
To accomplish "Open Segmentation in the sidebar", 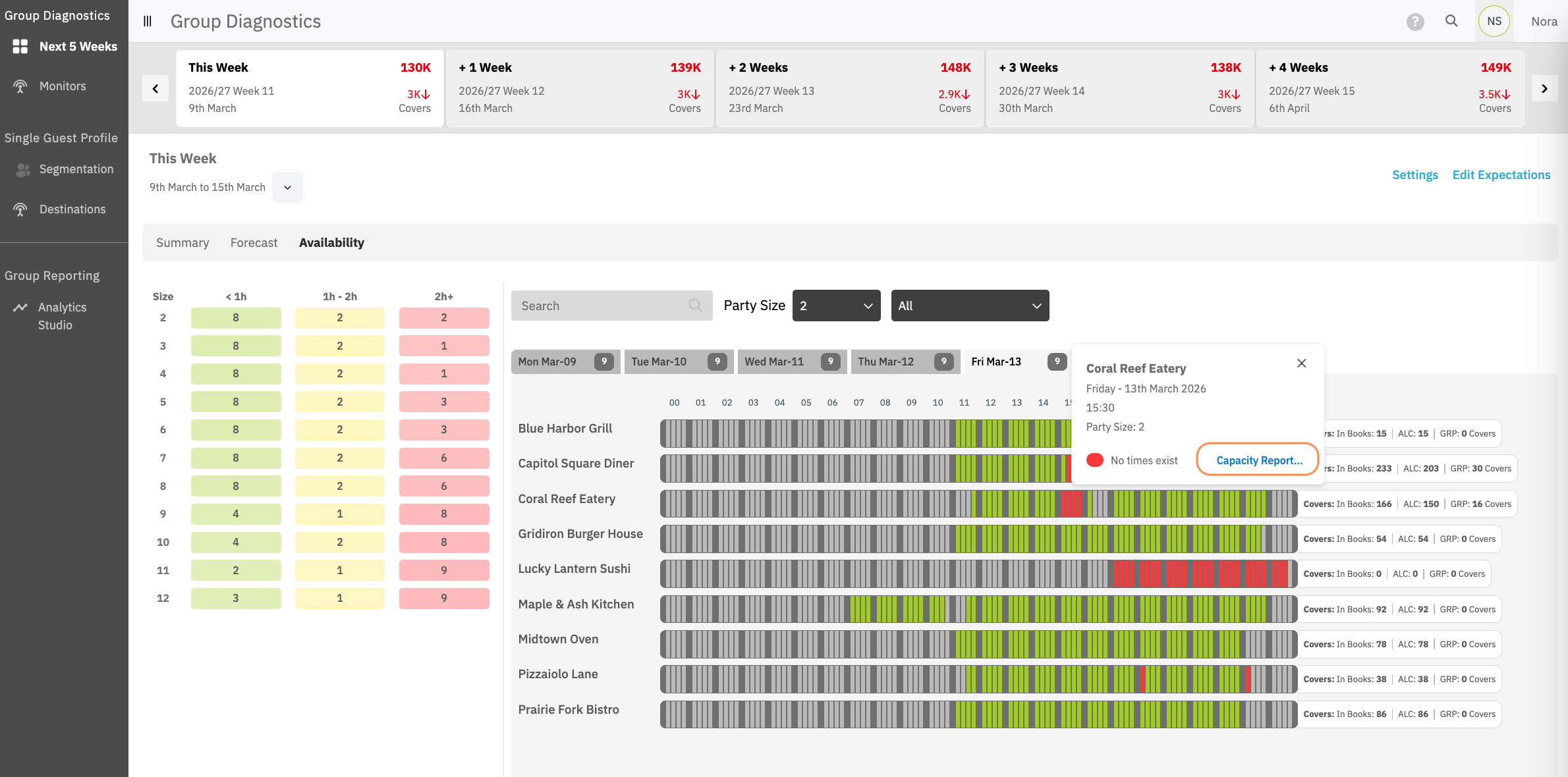I will coord(76,169).
